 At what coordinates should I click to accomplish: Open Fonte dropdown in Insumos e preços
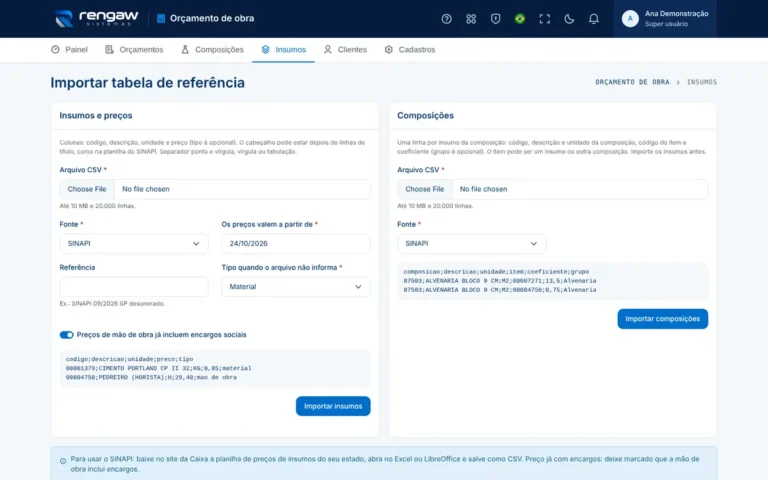[134, 243]
